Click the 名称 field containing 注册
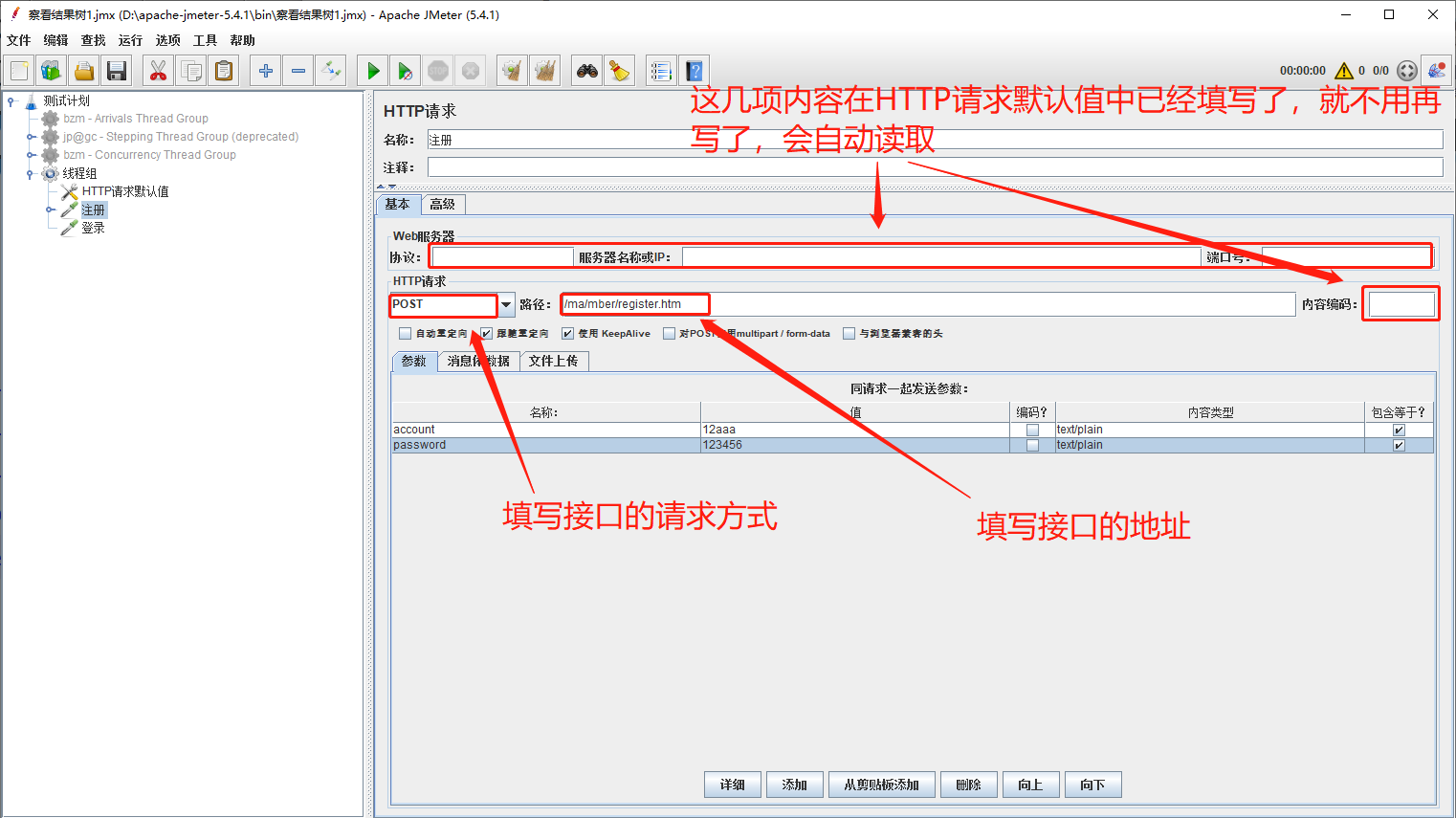This screenshot has height=818, width=1456. pos(935,140)
